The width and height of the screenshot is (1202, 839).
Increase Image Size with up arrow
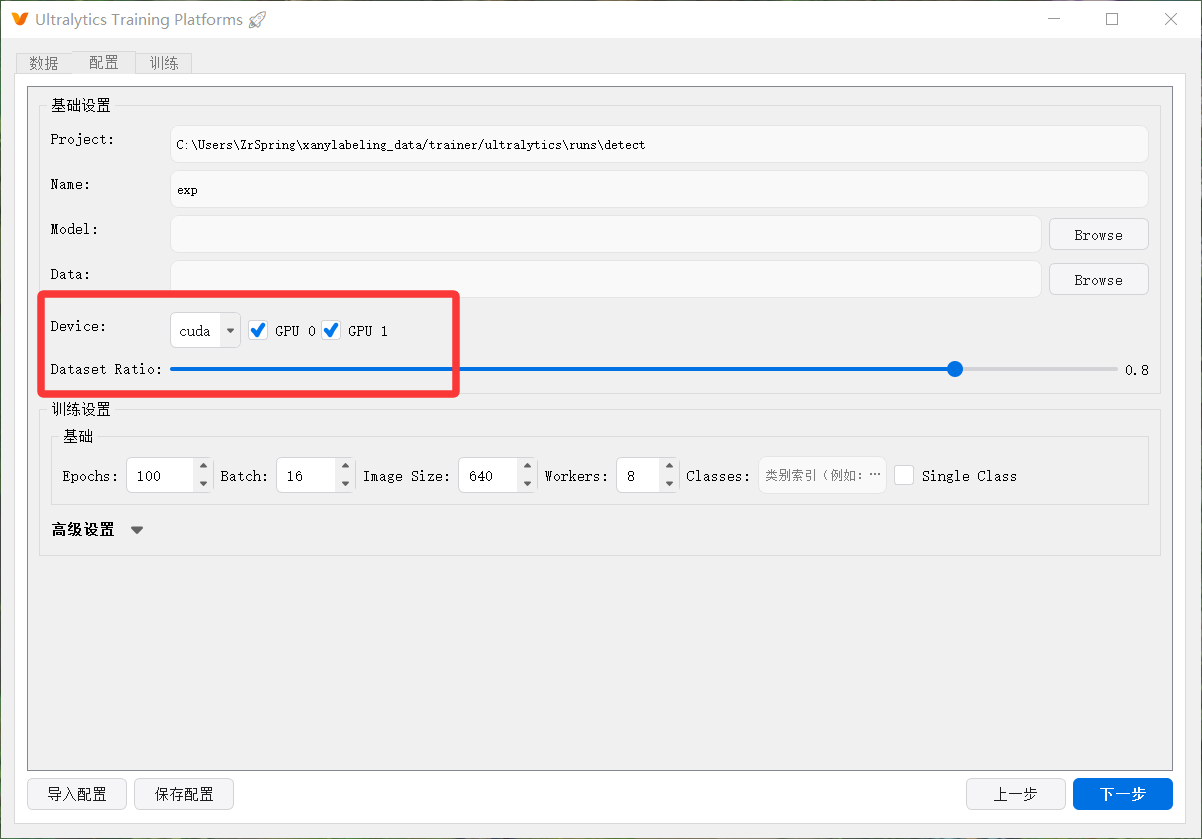527,467
